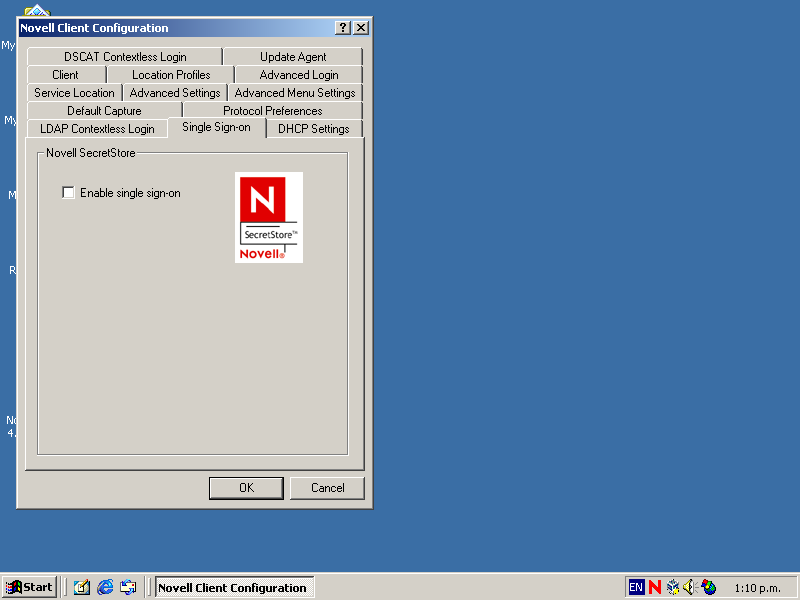The image size is (800, 600).
Task: Cancel the Novell Client Configuration dialog
Action: click(x=328, y=488)
